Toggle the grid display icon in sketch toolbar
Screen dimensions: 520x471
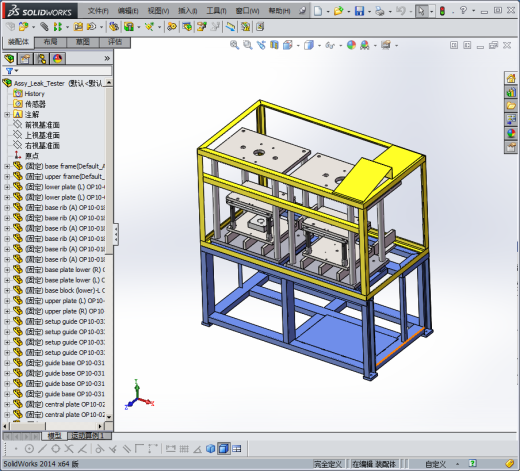[184, 449]
